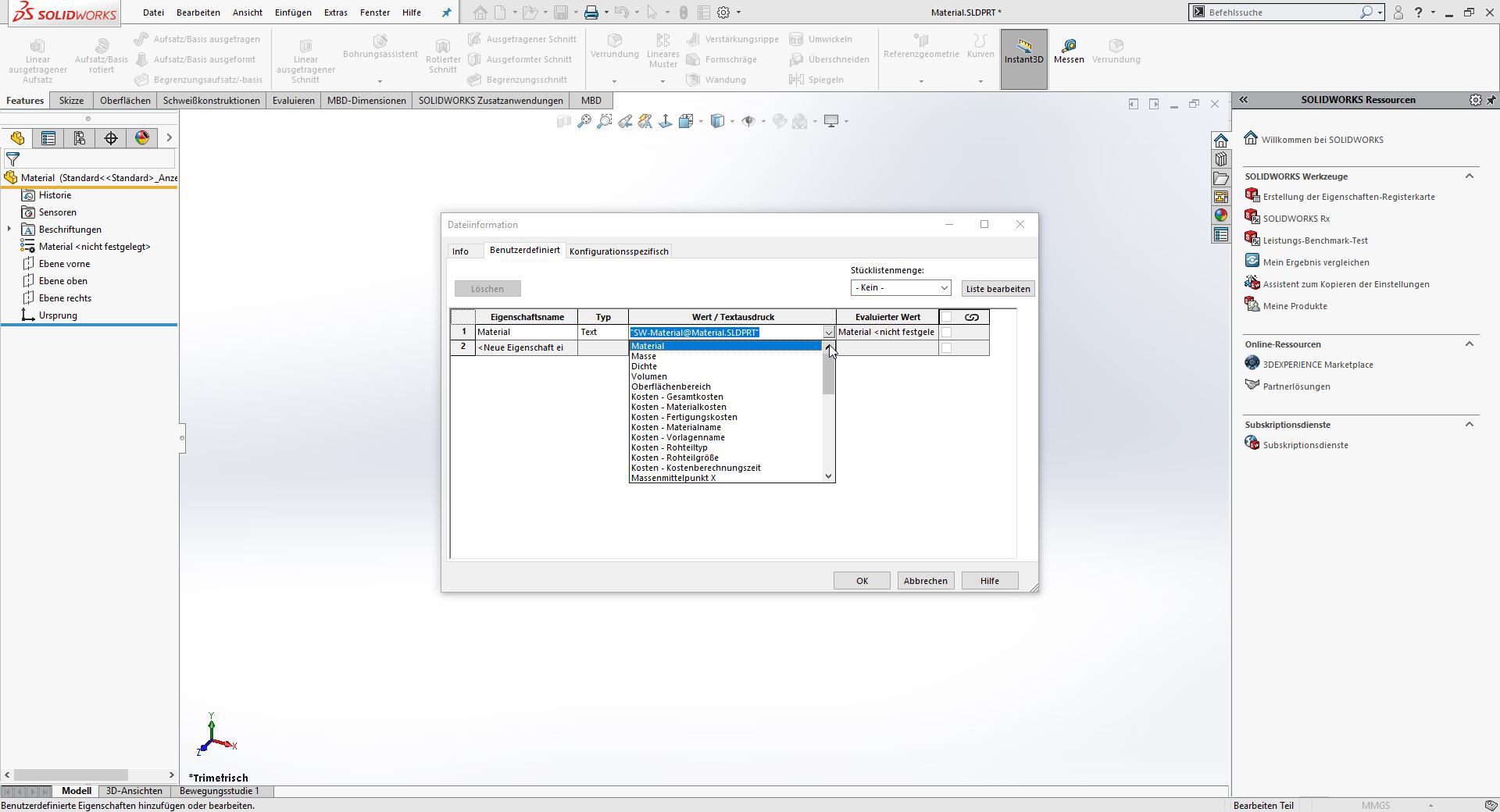Select the Linear ausgetragener Aufsatz tool
Viewport: 1500px width, 812px height.
tap(37, 55)
